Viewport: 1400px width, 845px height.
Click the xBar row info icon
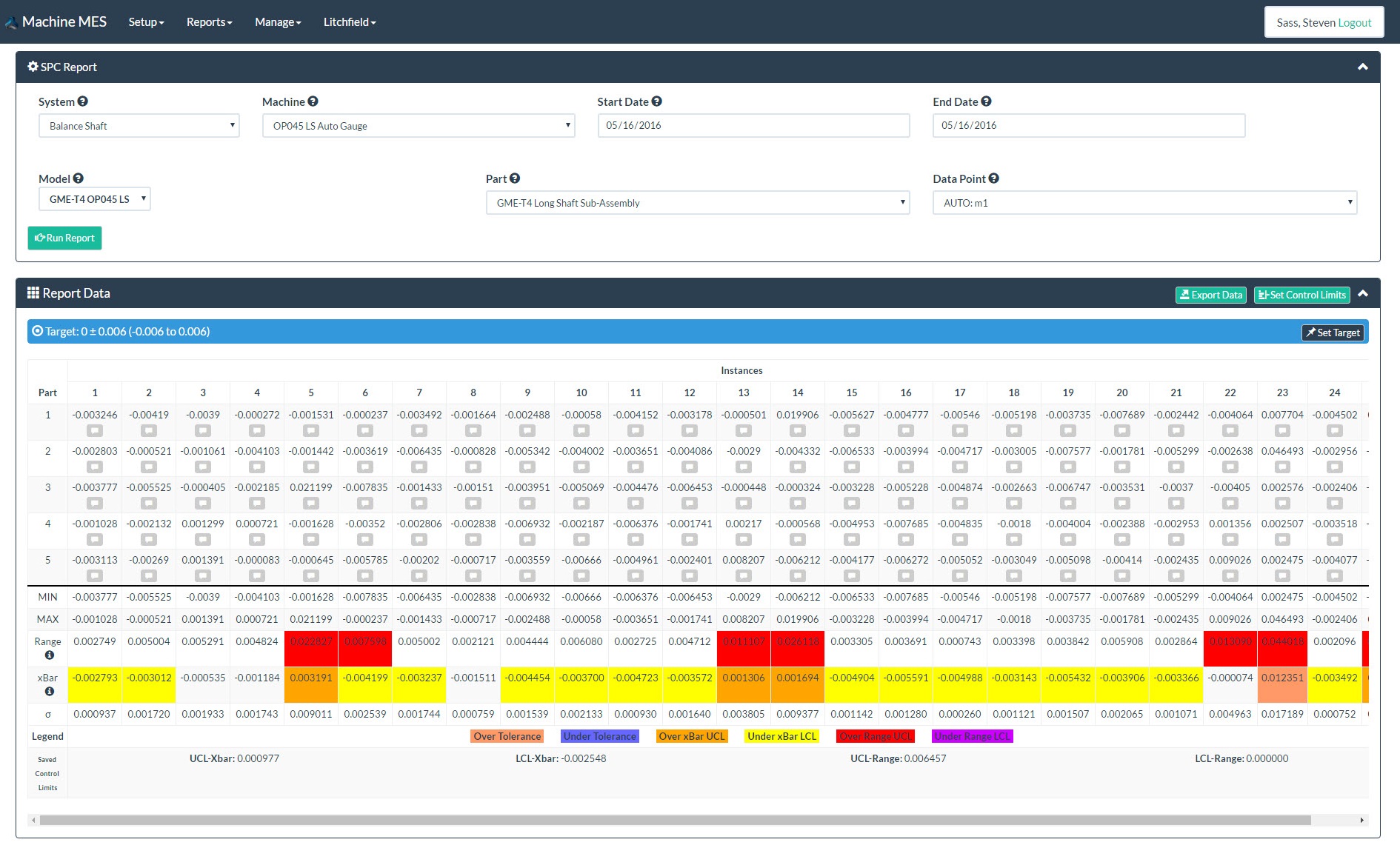[x=49, y=691]
